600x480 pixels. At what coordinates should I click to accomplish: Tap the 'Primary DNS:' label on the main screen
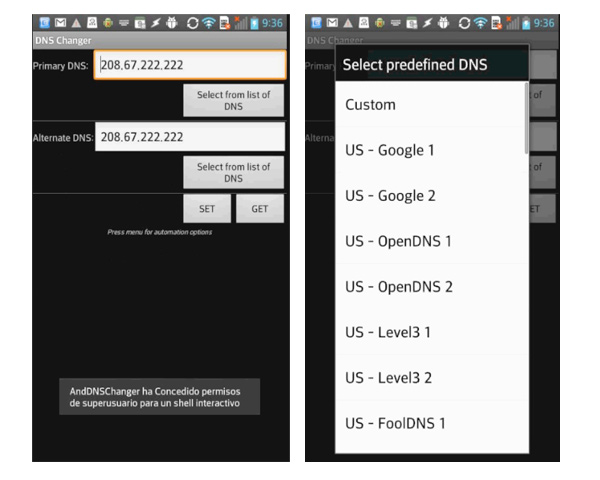60,66
